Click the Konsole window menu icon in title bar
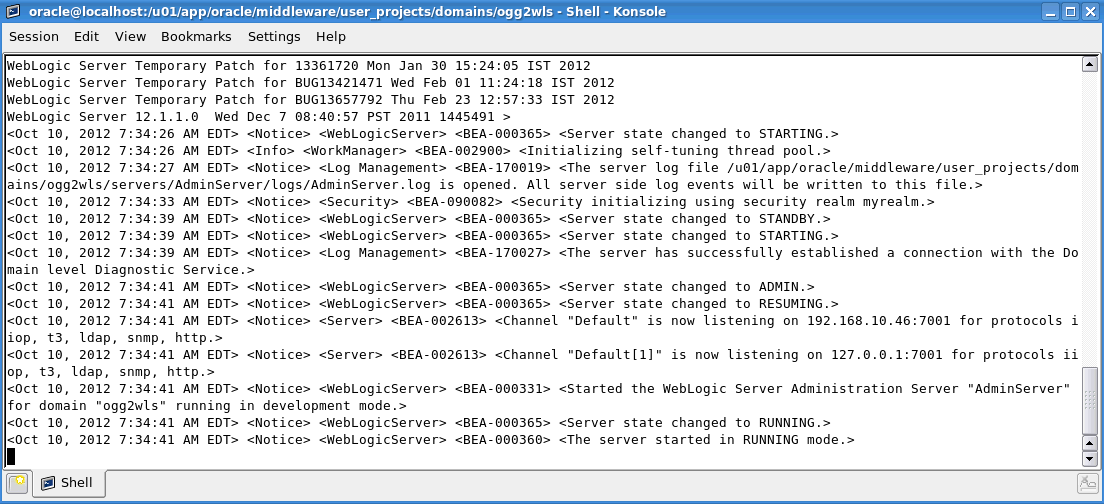 tap(13, 12)
